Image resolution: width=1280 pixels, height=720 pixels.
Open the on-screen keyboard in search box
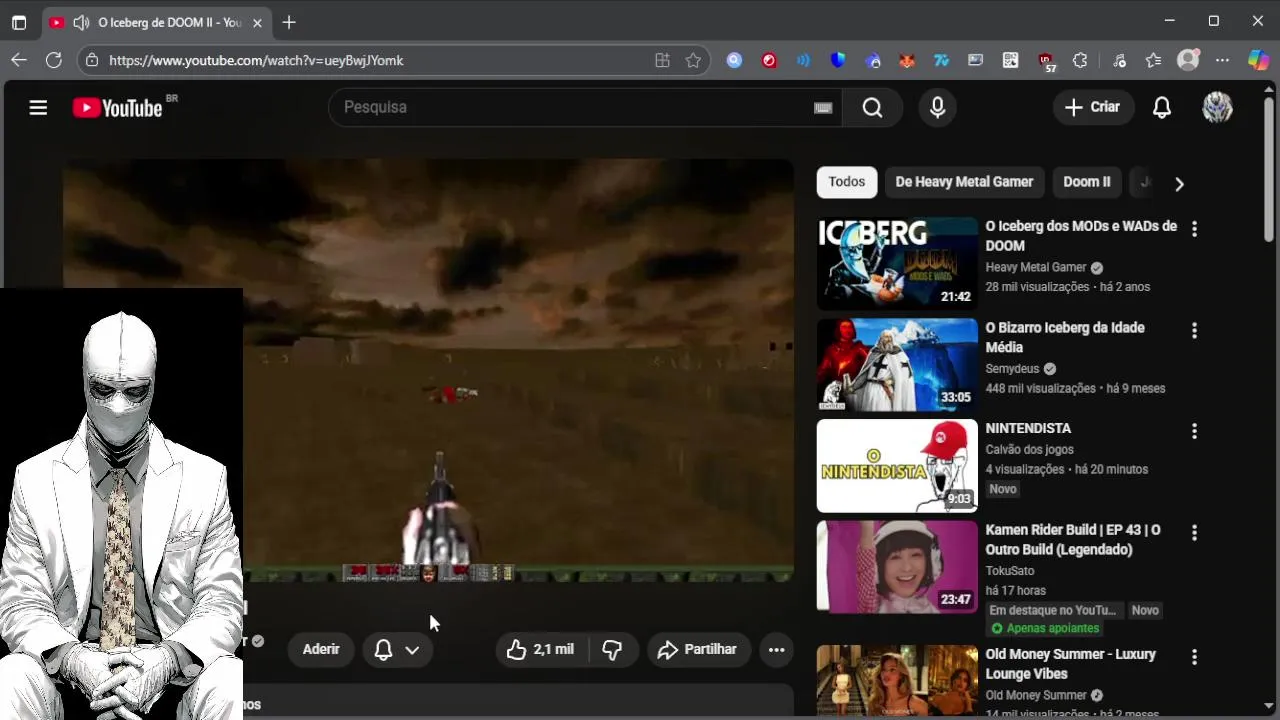click(x=823, y=108)
